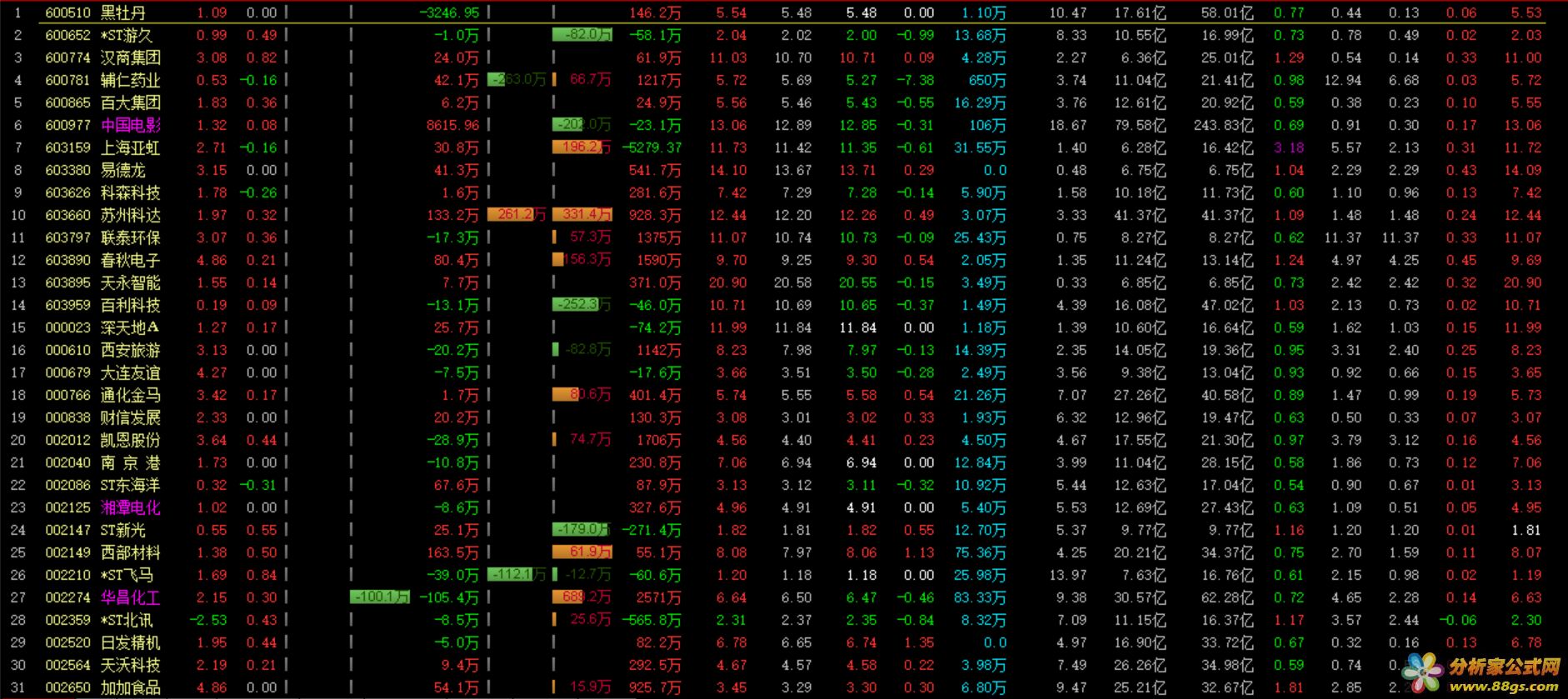Click the purple value 3.18

(x=1288, y=147)
